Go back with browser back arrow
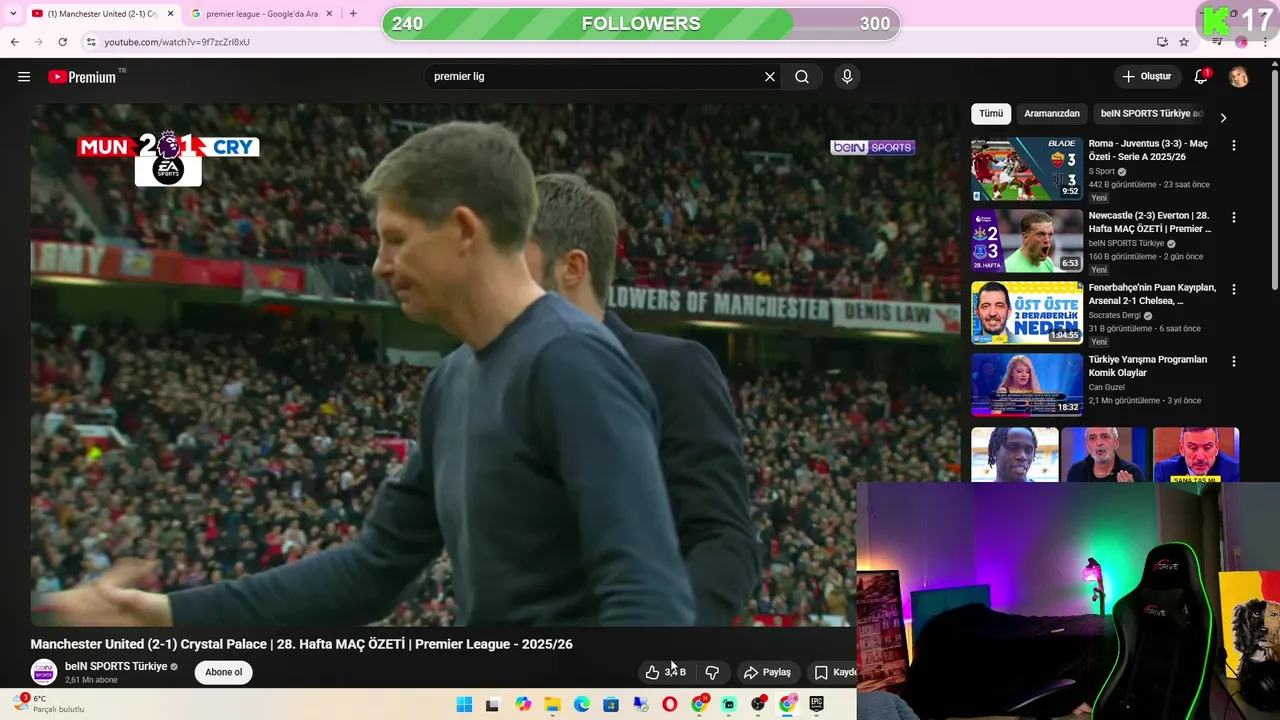The height and width of the screenshot is (720, 1280). pyautogui.click(x=14, y=42)
